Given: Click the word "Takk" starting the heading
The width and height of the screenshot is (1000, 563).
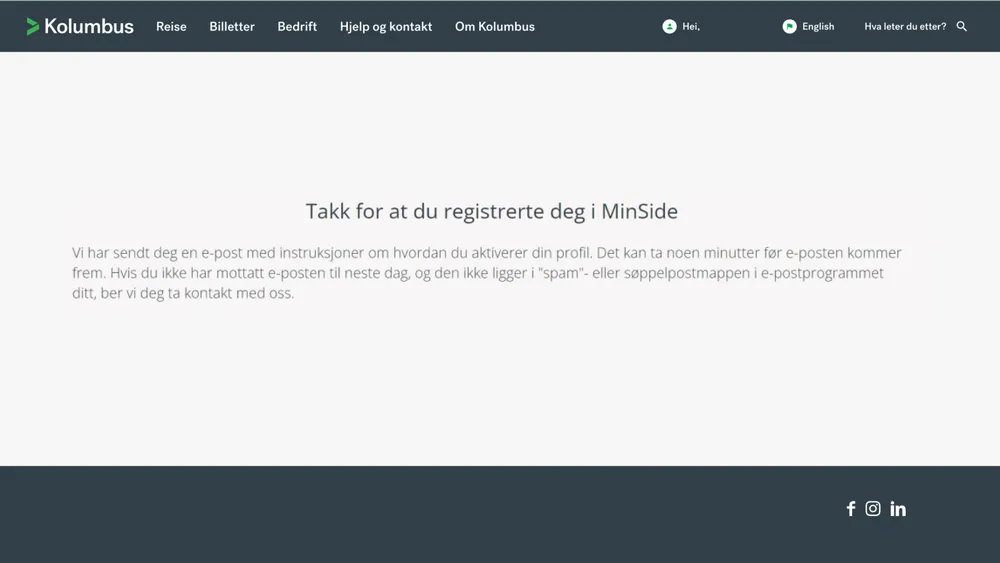Looking at the screenshot, I should [x=328, y=212].
